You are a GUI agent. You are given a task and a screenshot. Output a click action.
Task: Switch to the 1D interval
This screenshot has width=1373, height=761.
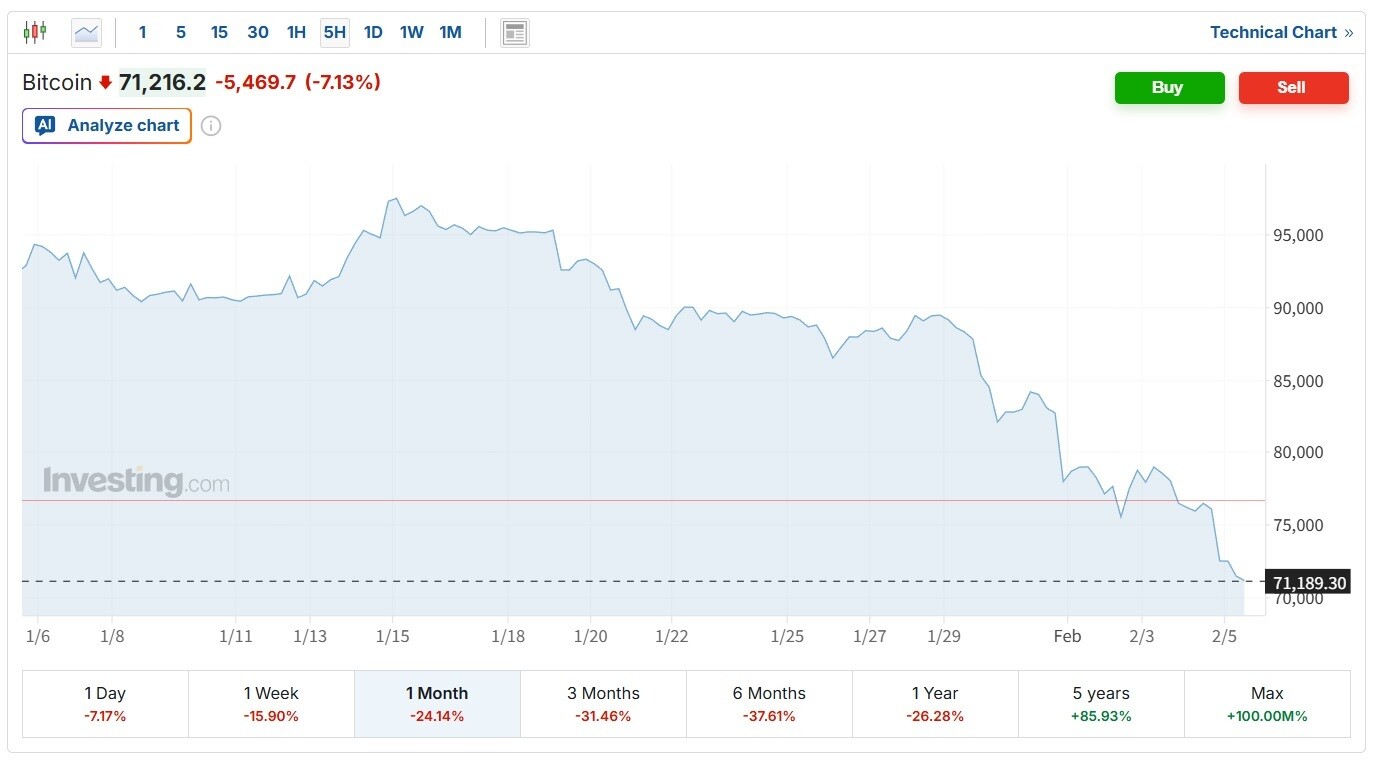tap(373, 33)
